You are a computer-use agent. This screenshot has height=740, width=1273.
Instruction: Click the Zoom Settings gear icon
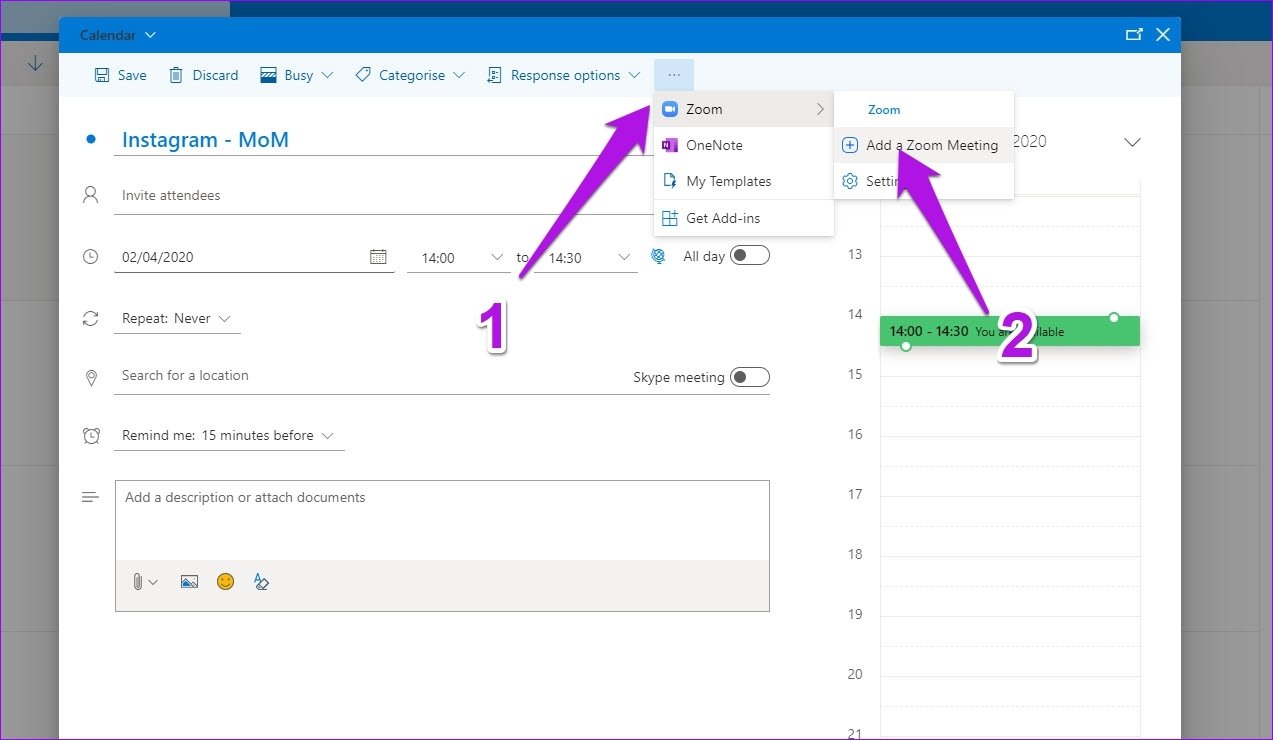pos(850,181)
